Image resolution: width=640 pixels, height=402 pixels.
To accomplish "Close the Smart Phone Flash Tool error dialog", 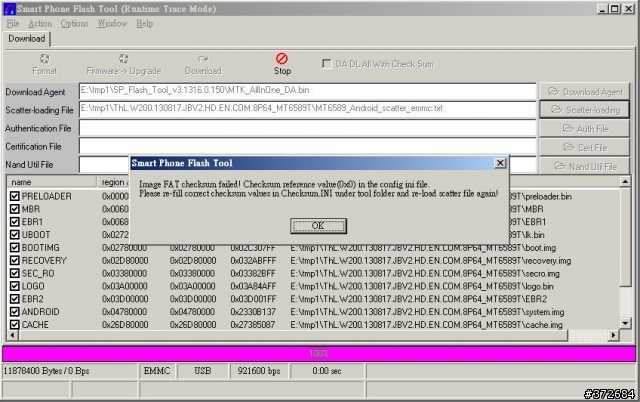I will [x=500, y=162].
